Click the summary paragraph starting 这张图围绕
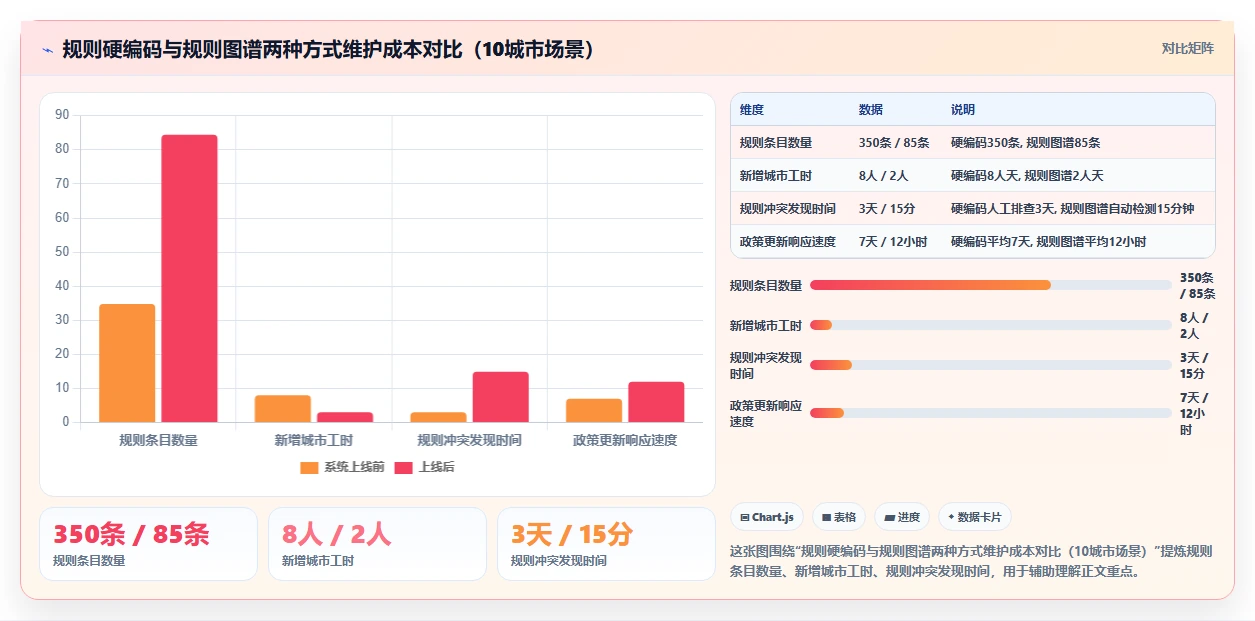The width and height of the screenshot is (1255, 621). point(972,561)
